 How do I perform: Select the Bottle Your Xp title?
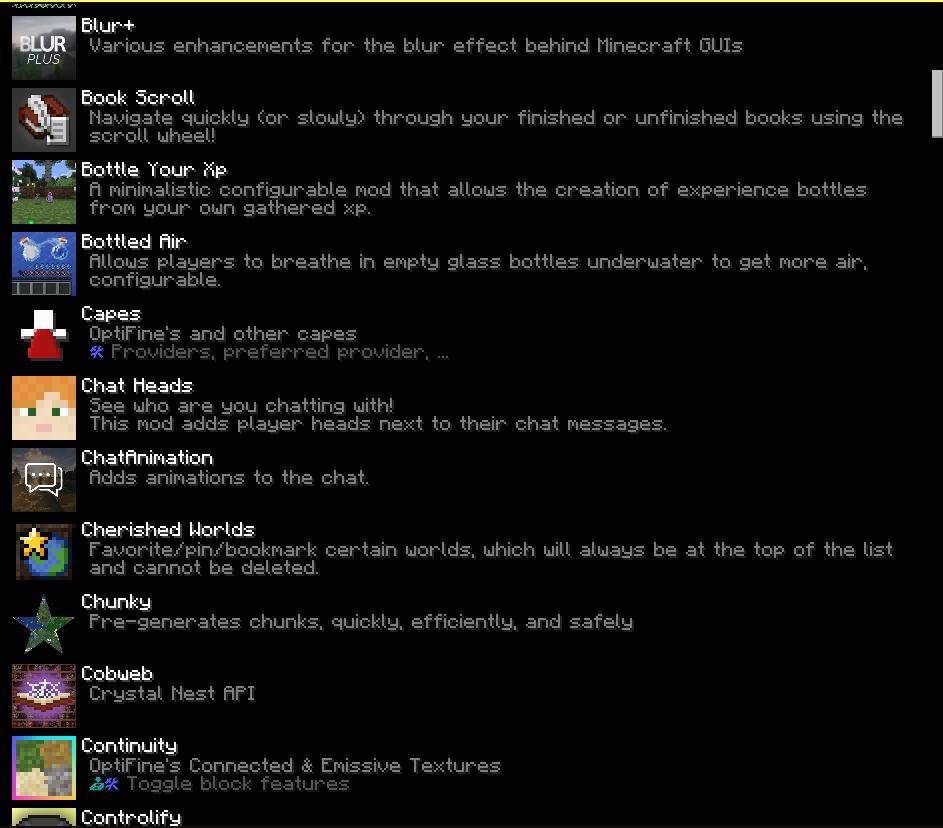(x=154, y=170)
